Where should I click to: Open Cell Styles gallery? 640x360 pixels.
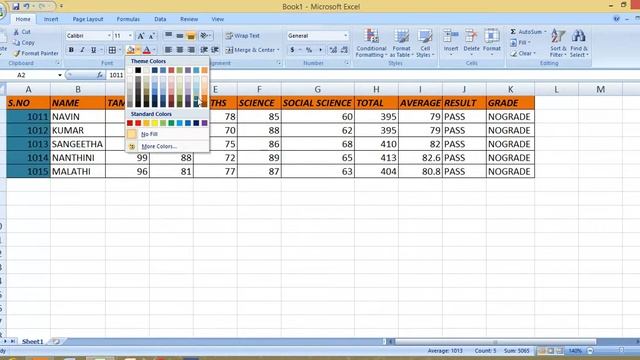click(x=425, y=43)
